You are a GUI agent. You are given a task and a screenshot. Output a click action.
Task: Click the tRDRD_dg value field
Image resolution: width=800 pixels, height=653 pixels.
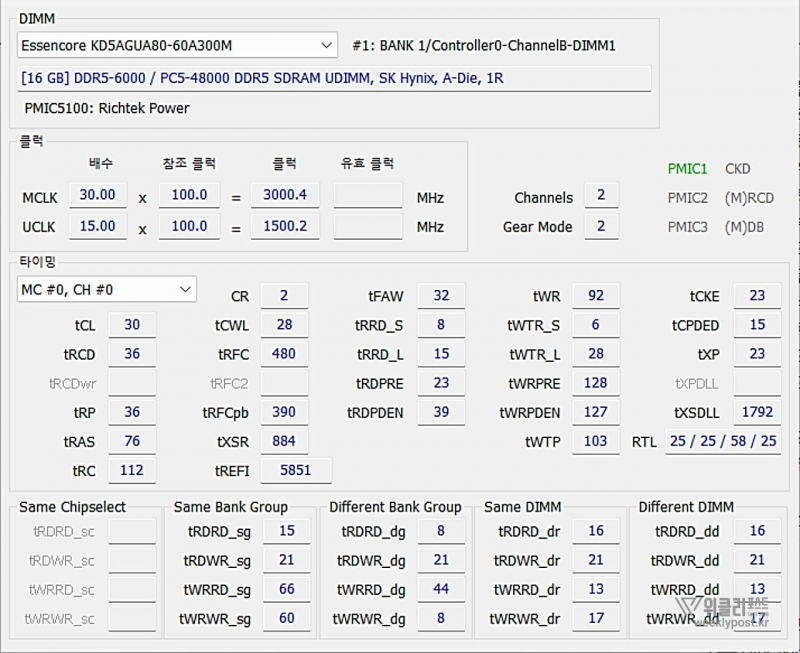[x=441, y=531]
